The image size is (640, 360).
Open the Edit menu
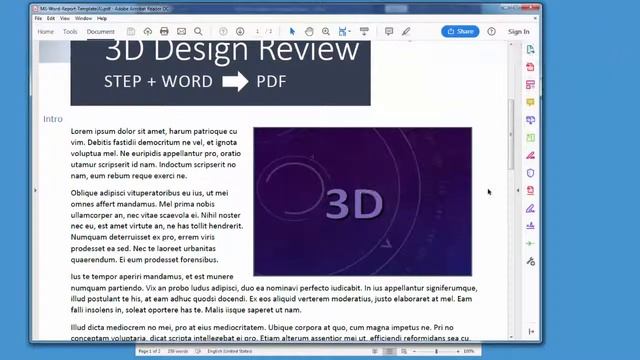(51, 18)
